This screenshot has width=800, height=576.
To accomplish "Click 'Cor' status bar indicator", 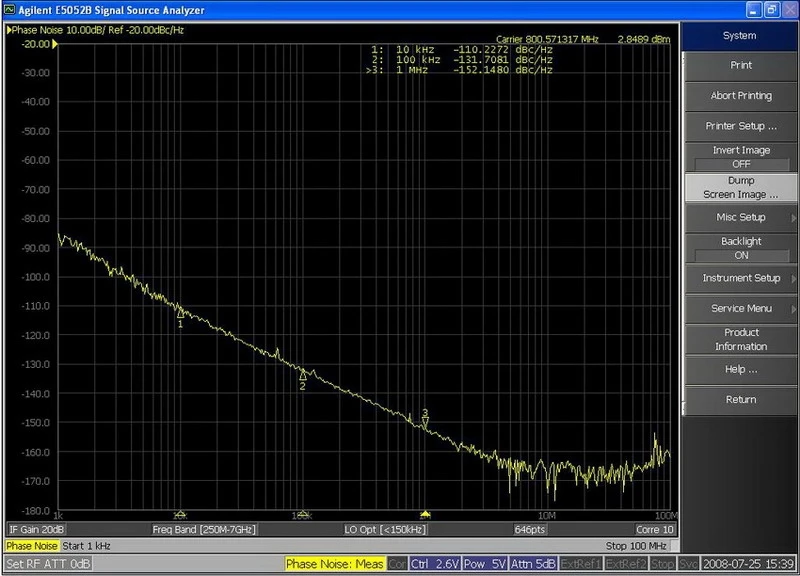I will pos(397,564).
